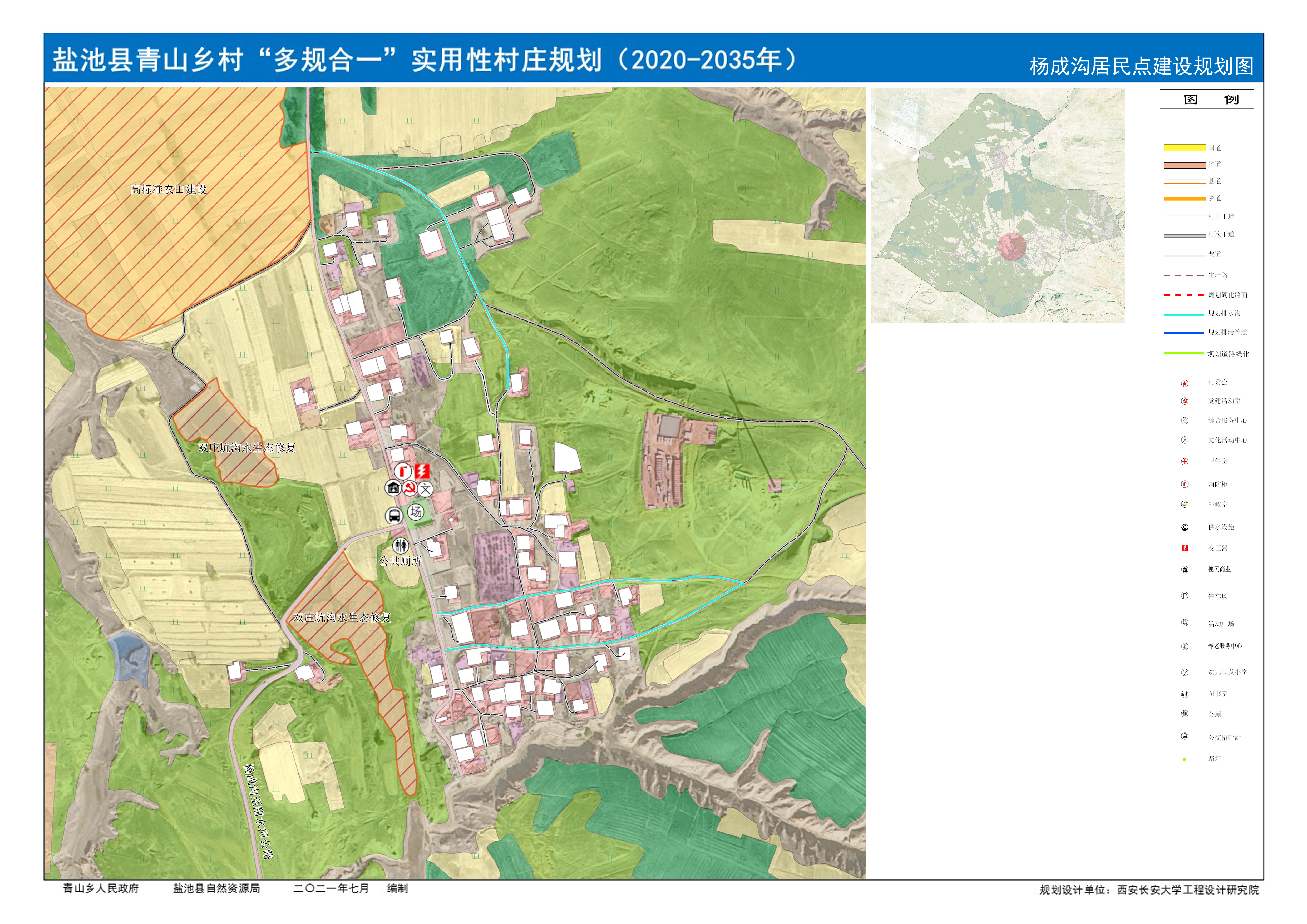The image size is (1307, 924).
Task: Click the yellow 国道 legend swatch
Action: pyautogui.click(x=1185, y=147)
